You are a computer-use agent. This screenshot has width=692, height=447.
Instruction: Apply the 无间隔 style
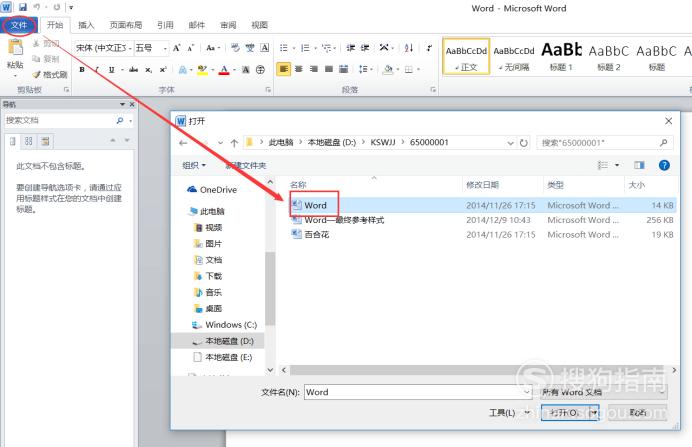514,56
